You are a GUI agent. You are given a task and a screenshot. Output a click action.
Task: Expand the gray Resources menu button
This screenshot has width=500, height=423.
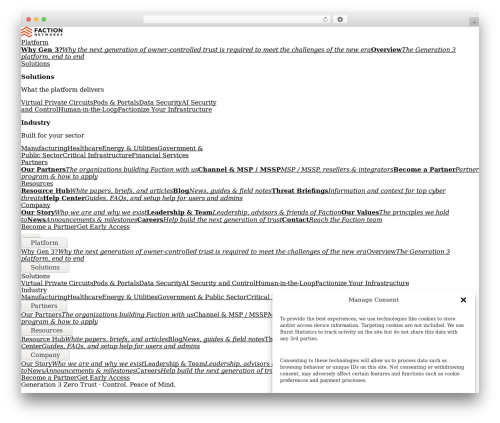pos(47,330)
